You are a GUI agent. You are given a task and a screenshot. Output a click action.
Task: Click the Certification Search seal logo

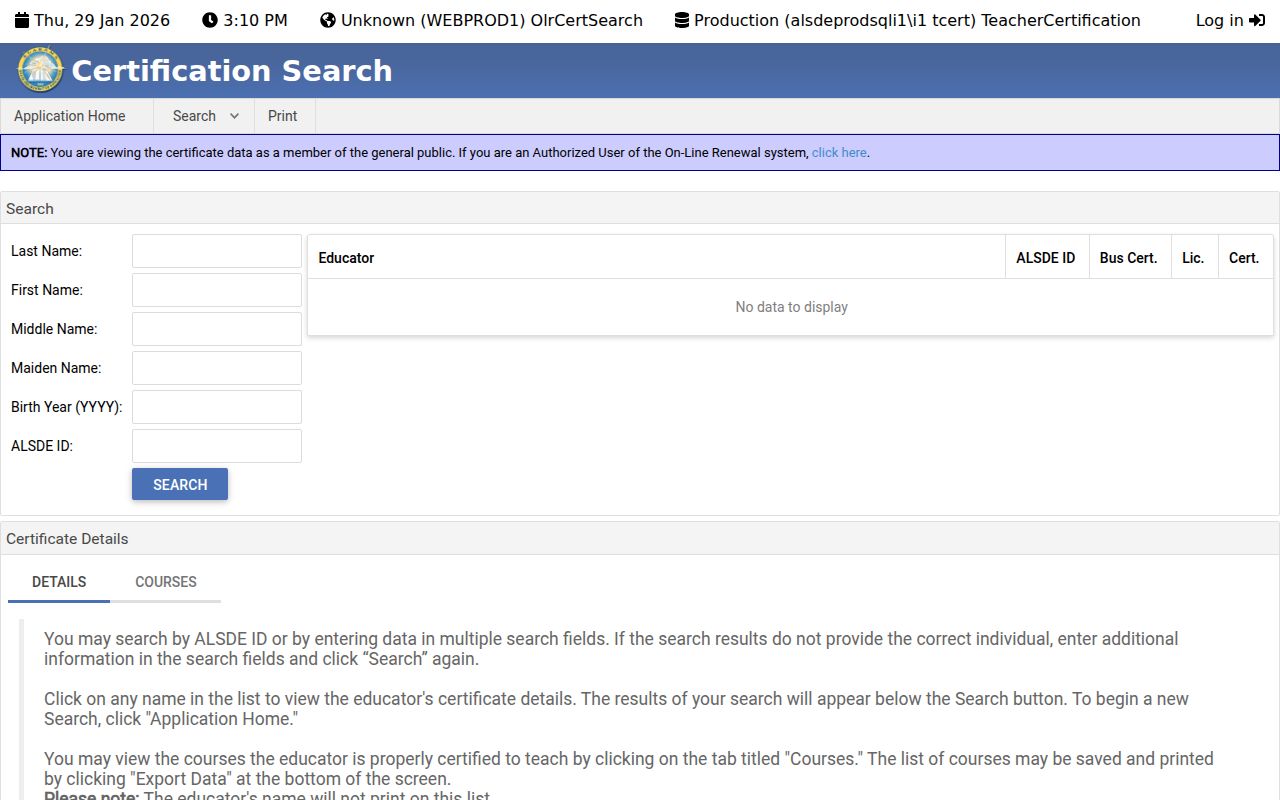tap(41, 70)
